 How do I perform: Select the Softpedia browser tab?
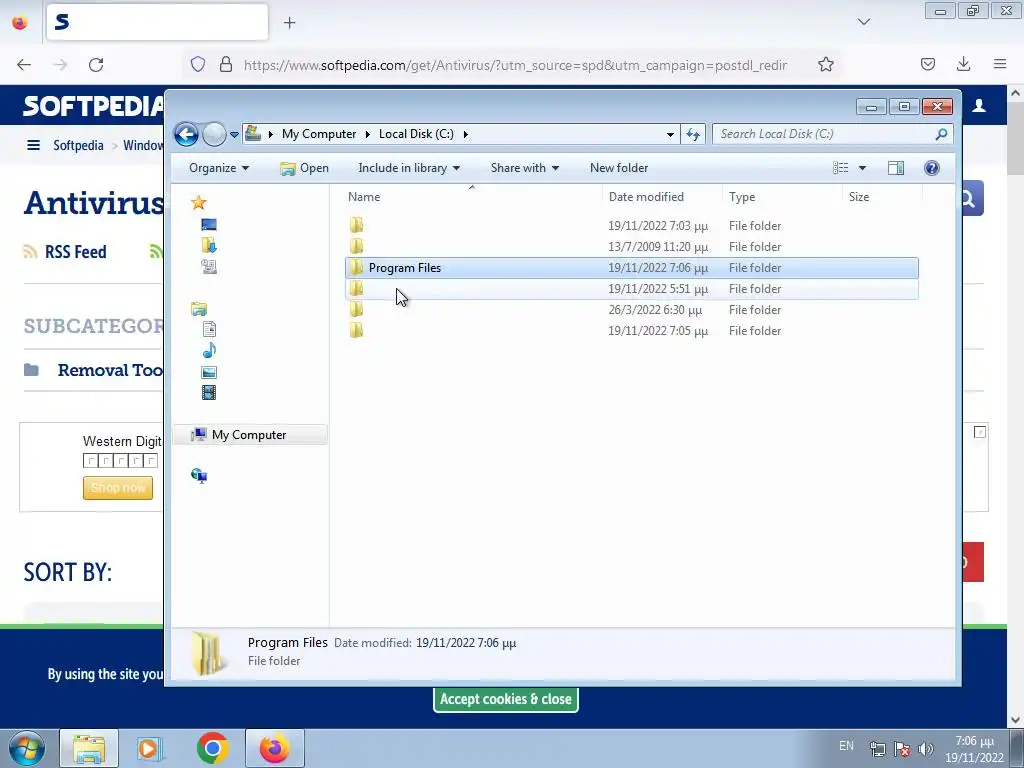(157, 22)
